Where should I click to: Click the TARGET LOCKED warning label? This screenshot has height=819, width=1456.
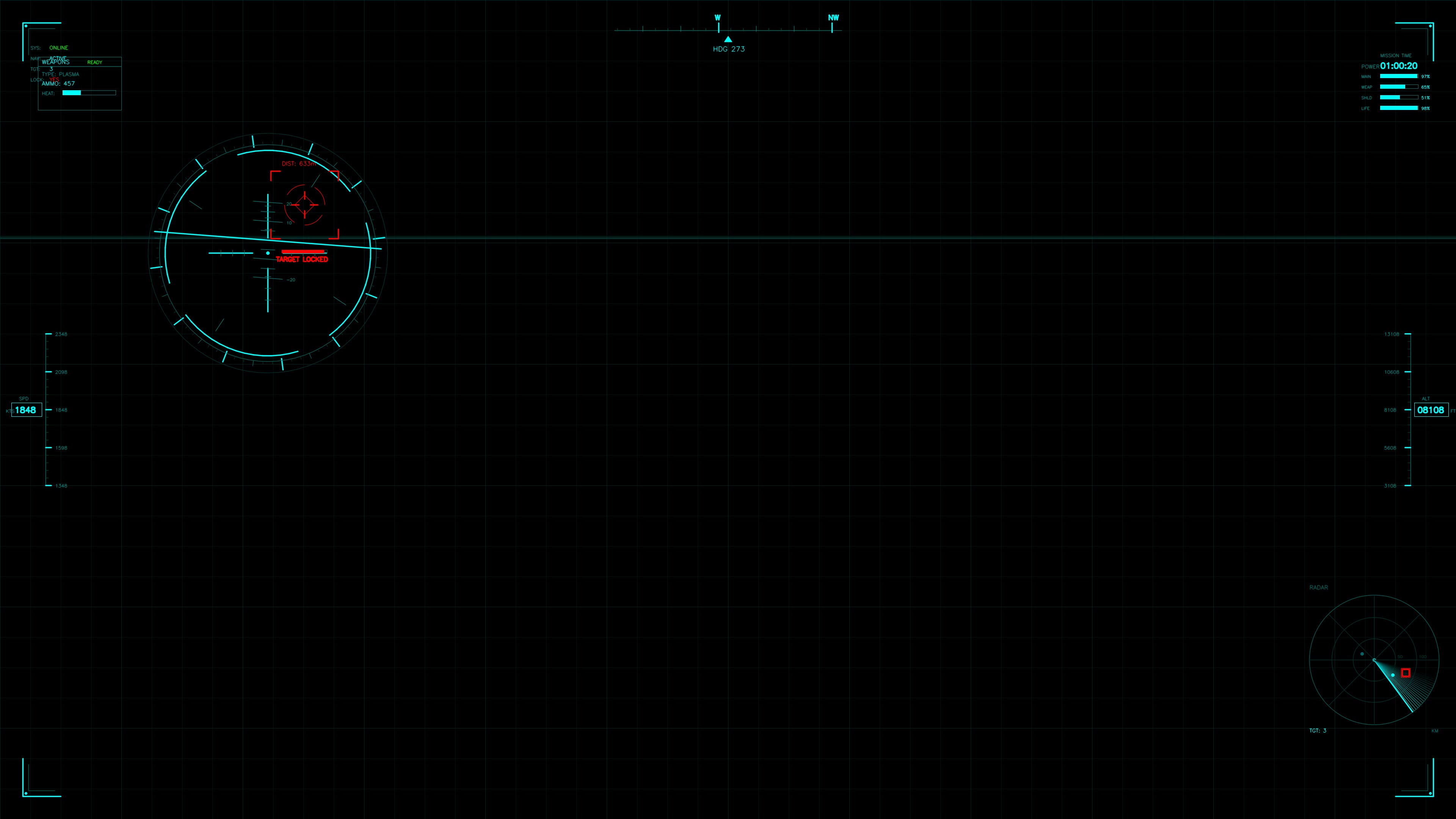(x=303, y=259)
